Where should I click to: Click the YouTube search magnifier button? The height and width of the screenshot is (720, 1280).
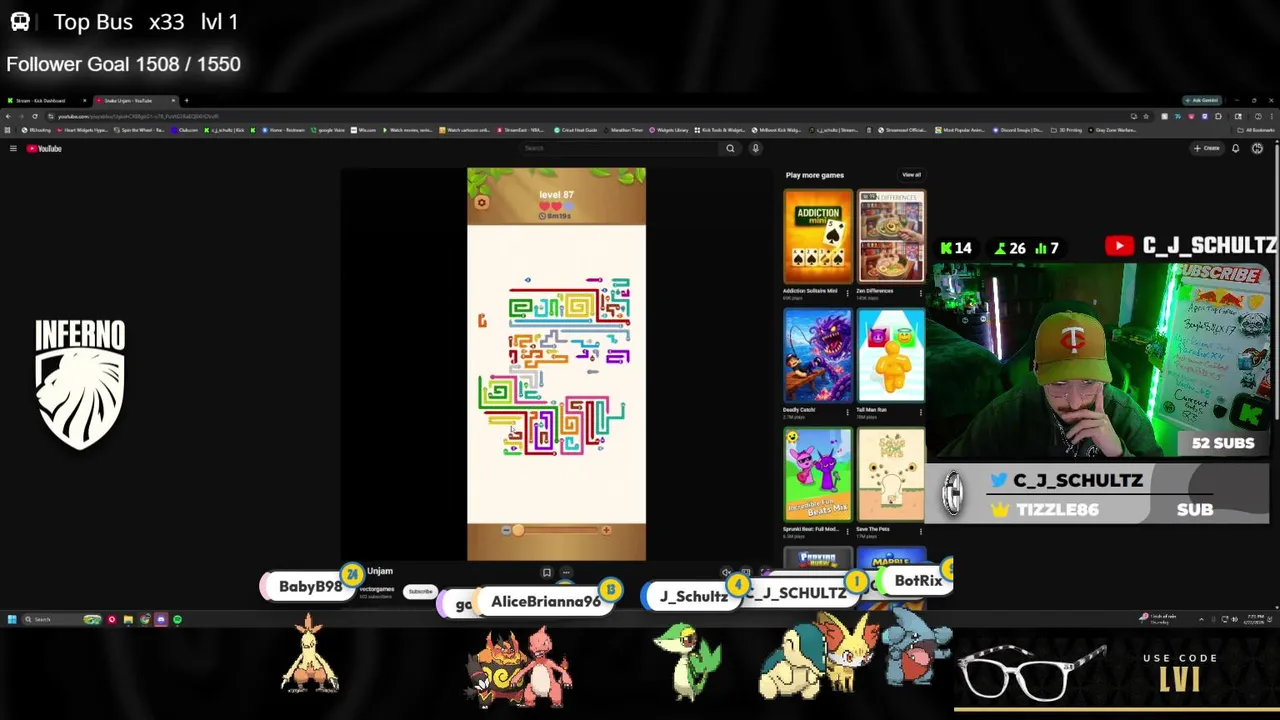730,148
